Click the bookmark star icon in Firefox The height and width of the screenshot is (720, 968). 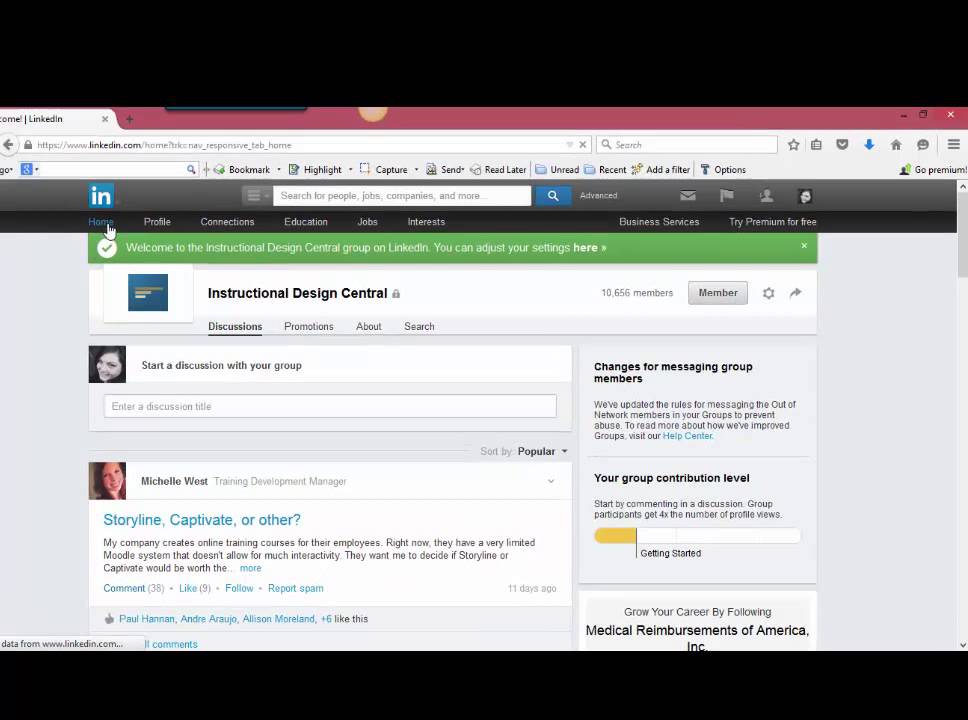pyautogui.click(x=793, y=144)
